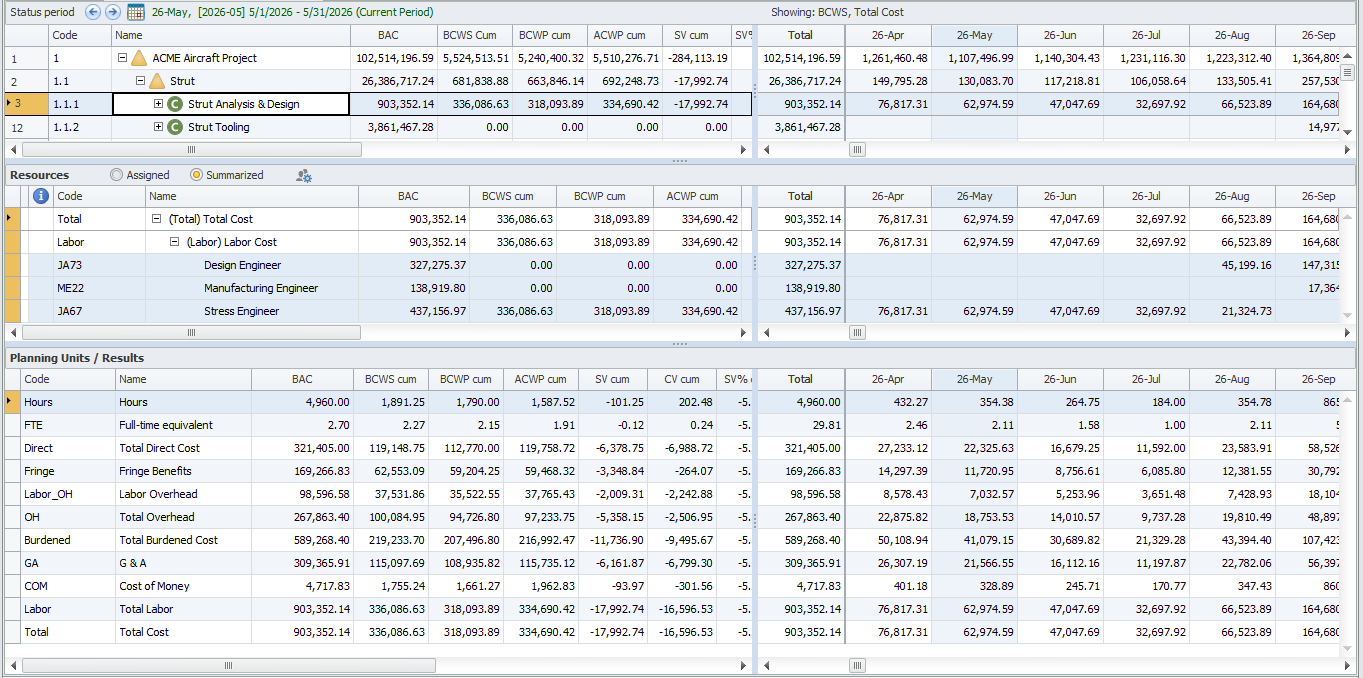Click the scroll-left arrow of the top left grid

[x=13, y=149]
